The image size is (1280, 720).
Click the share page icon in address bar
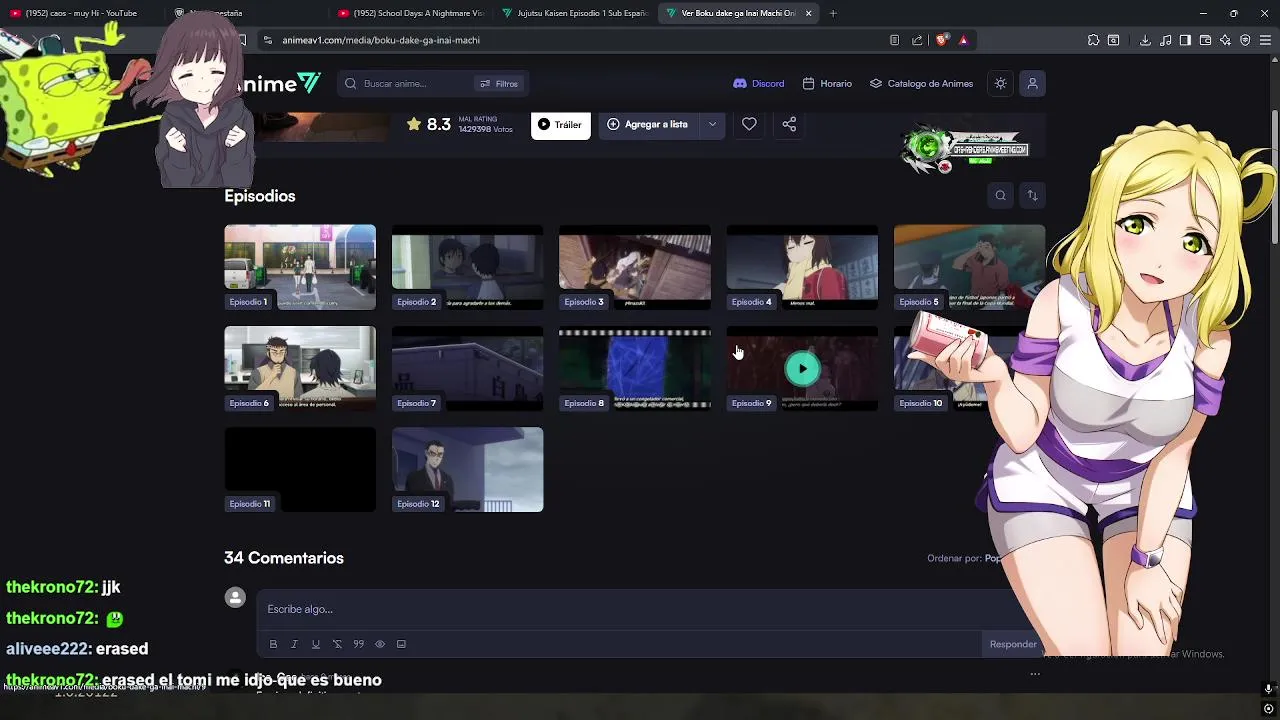917,40
